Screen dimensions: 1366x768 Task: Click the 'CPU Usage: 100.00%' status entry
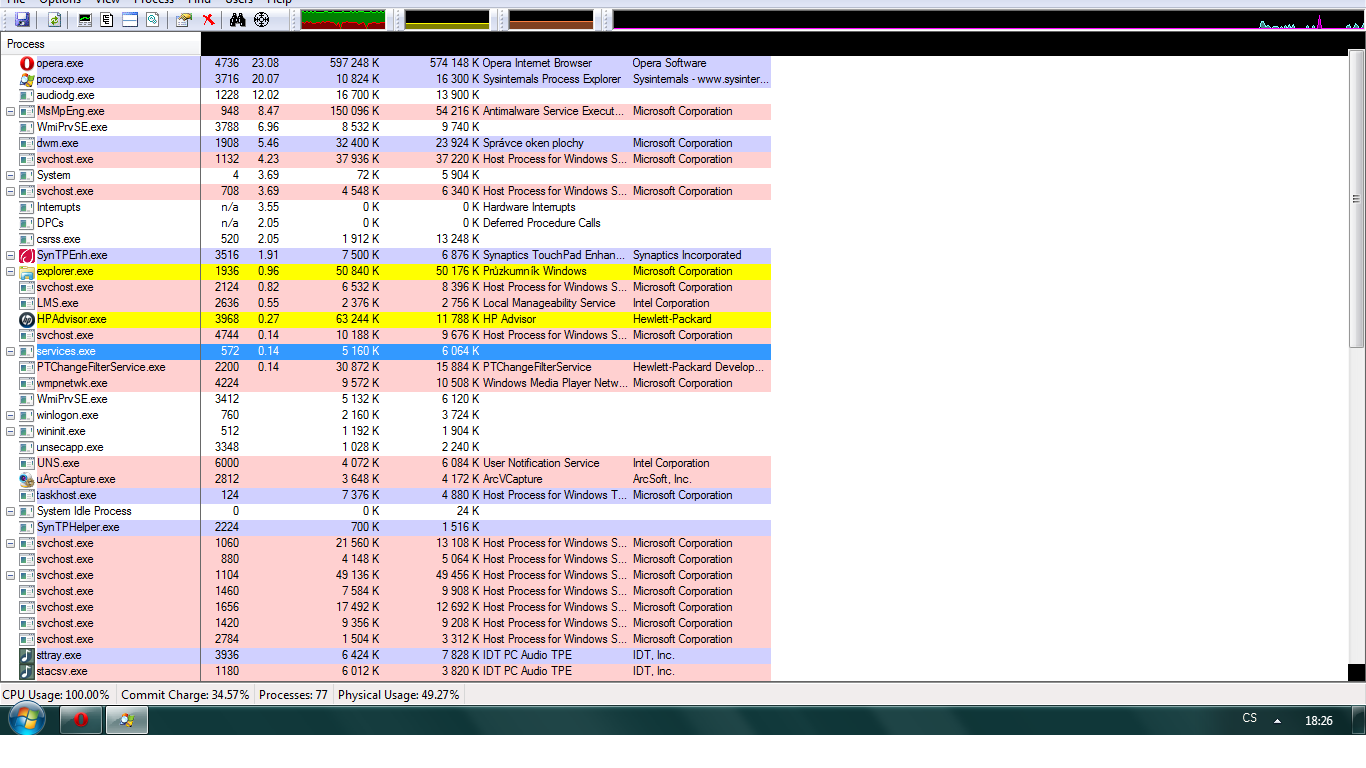pos(57,694)
